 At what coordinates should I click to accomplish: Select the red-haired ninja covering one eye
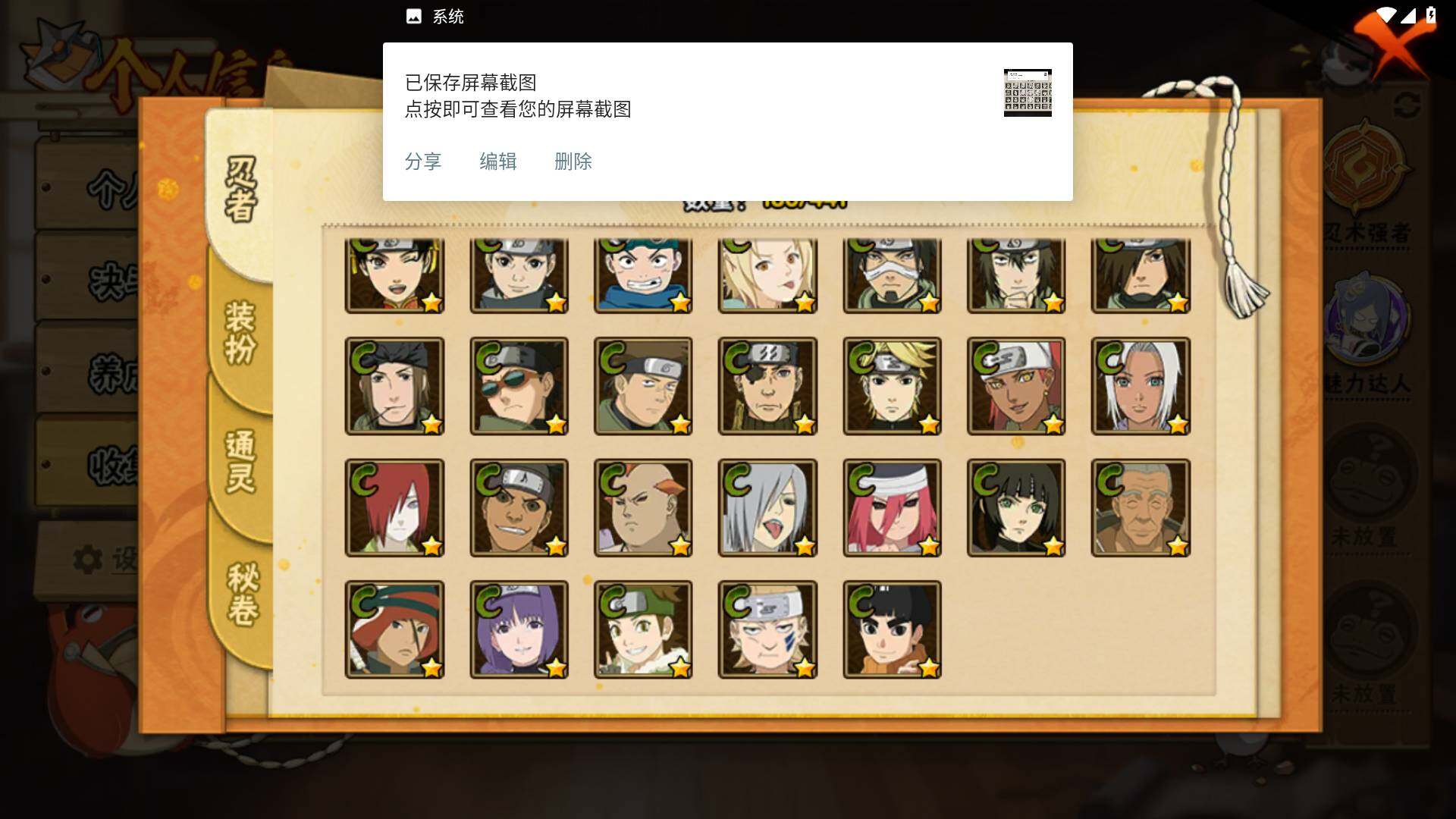click(x=394, y=507)
